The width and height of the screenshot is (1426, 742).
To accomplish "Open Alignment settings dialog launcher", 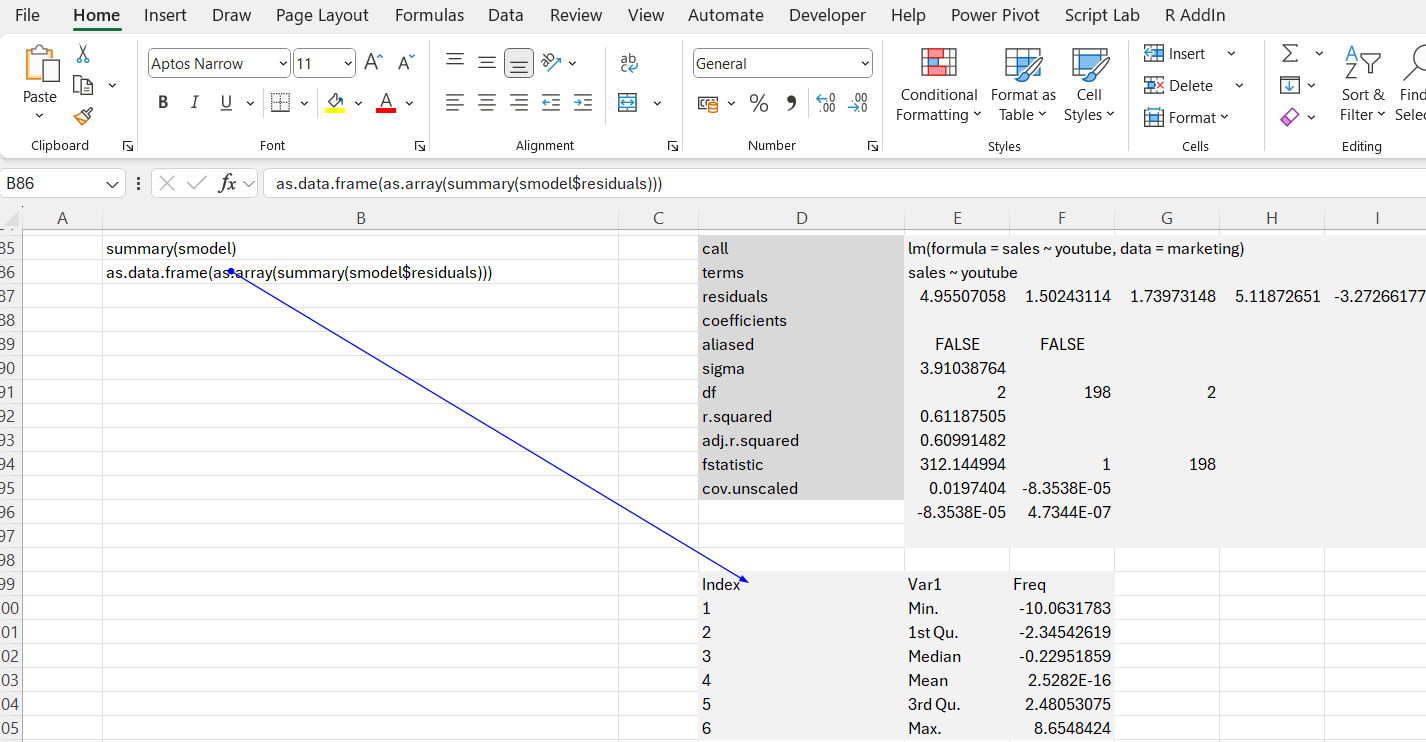I will tap(673, 146).
